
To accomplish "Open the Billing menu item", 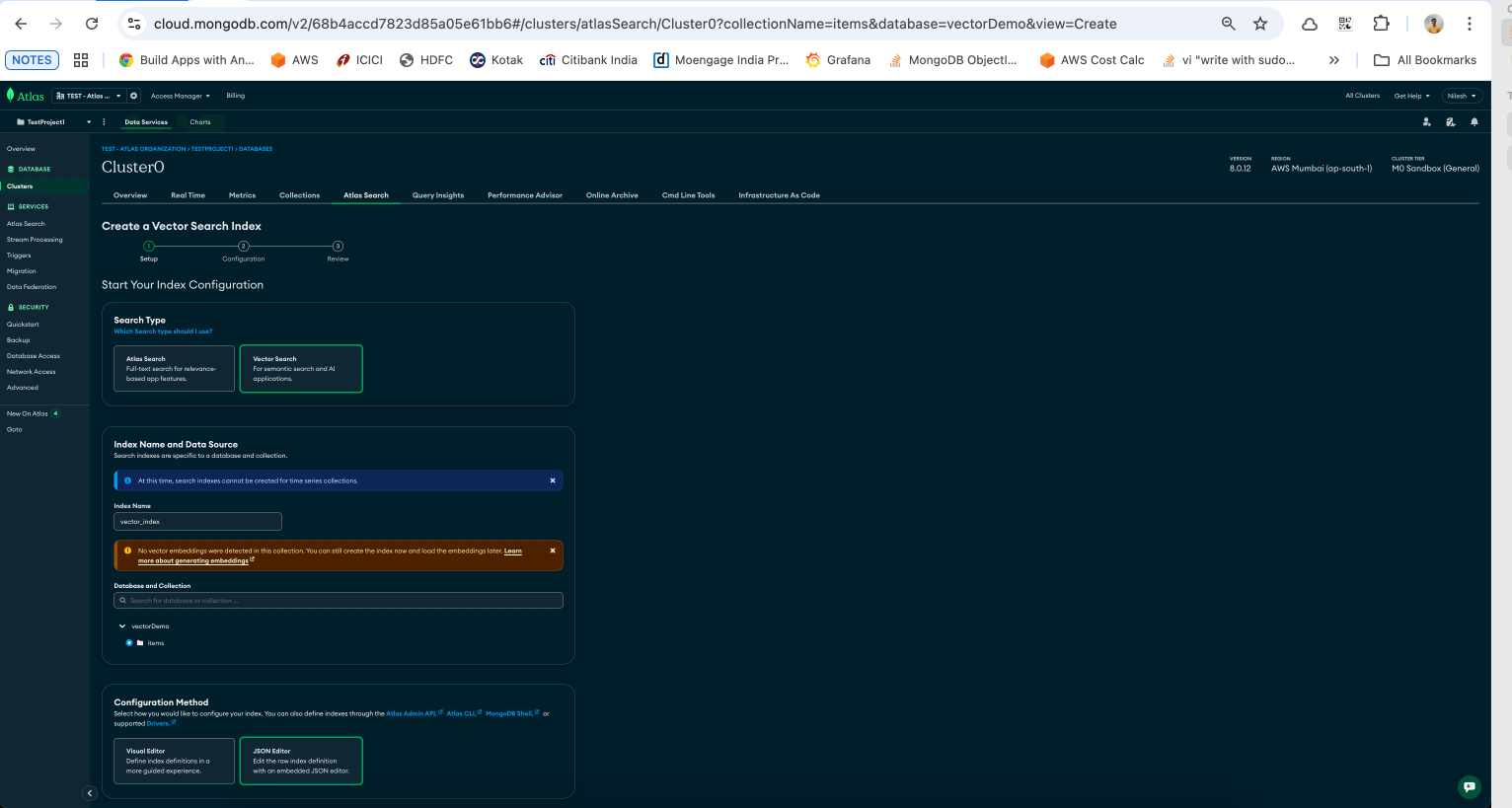I will (x=235, y=96).
